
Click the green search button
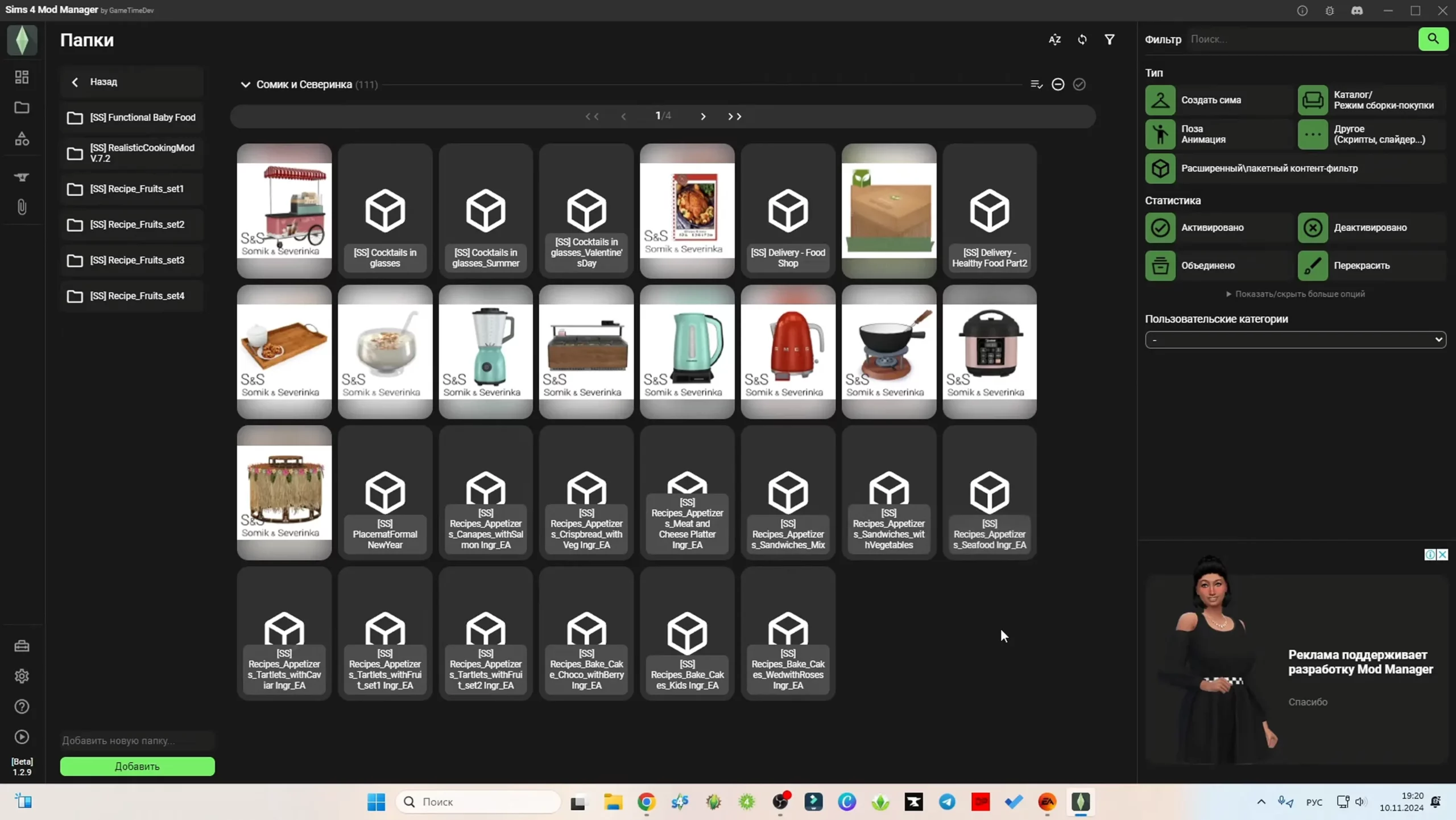pyautogui.click(x=1433, y=39)
